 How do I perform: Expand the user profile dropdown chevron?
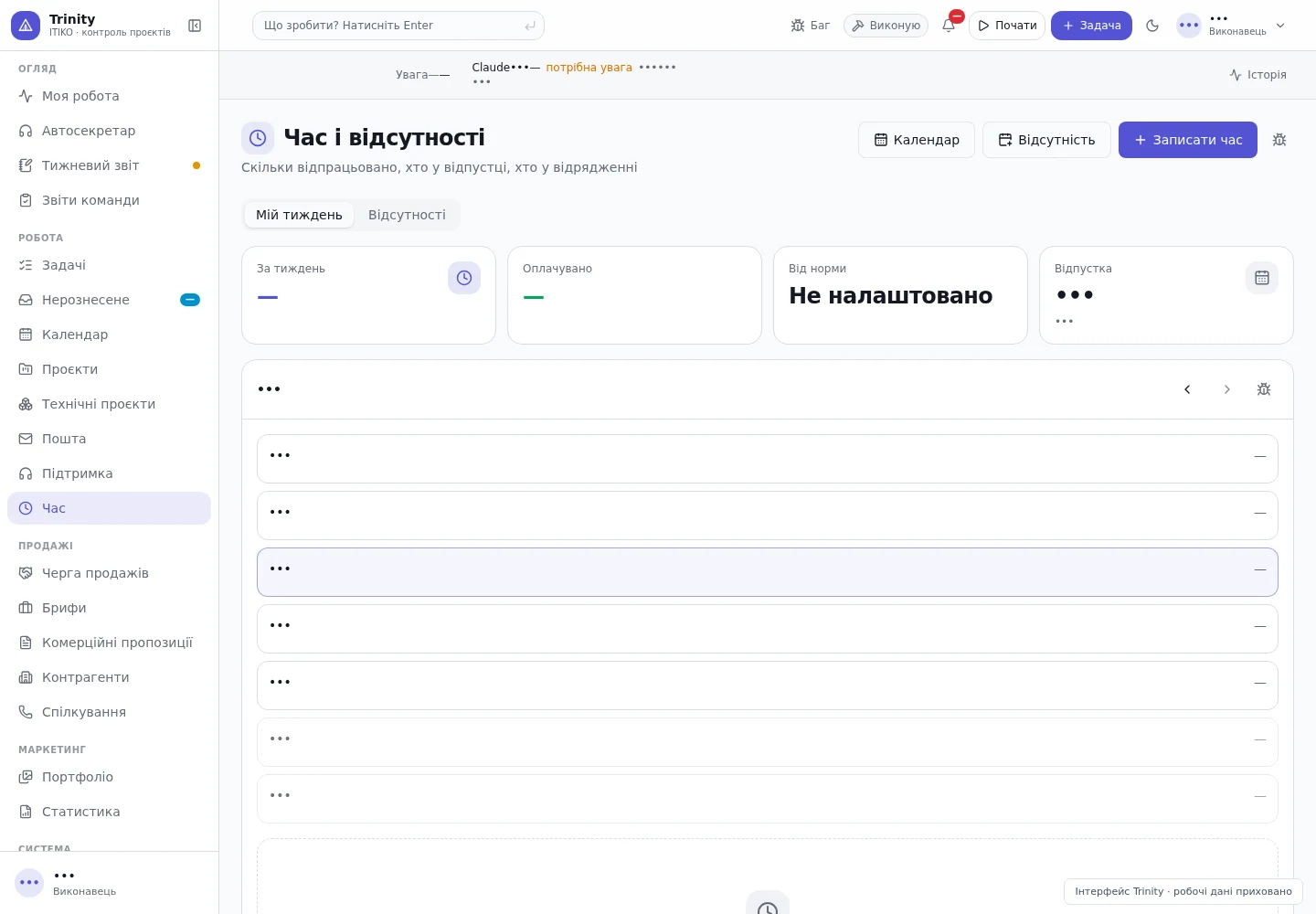pyautogui.click(x=1280, y=26)
